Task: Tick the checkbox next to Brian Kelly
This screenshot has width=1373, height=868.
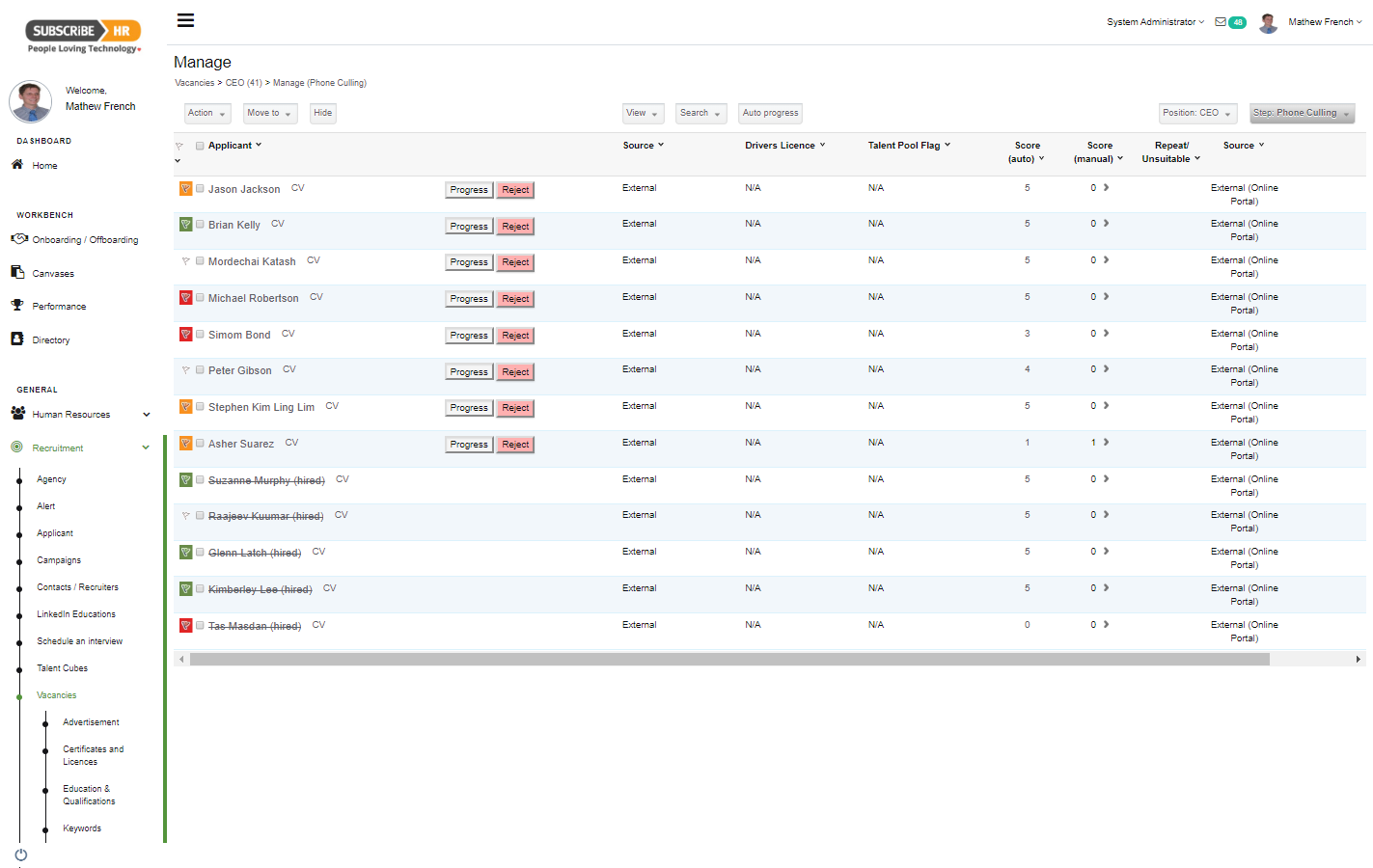Action: pyautogui.click(x=200, y=224)
